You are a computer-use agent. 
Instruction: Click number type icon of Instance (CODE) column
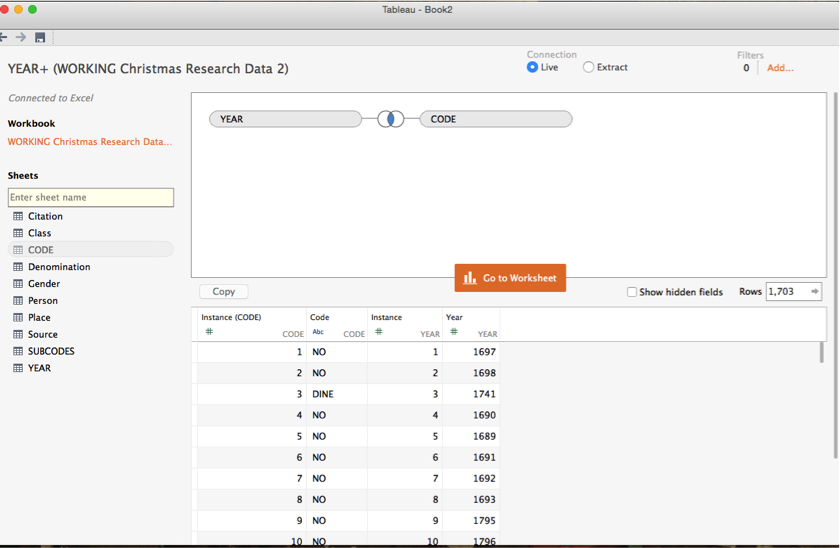209,332
